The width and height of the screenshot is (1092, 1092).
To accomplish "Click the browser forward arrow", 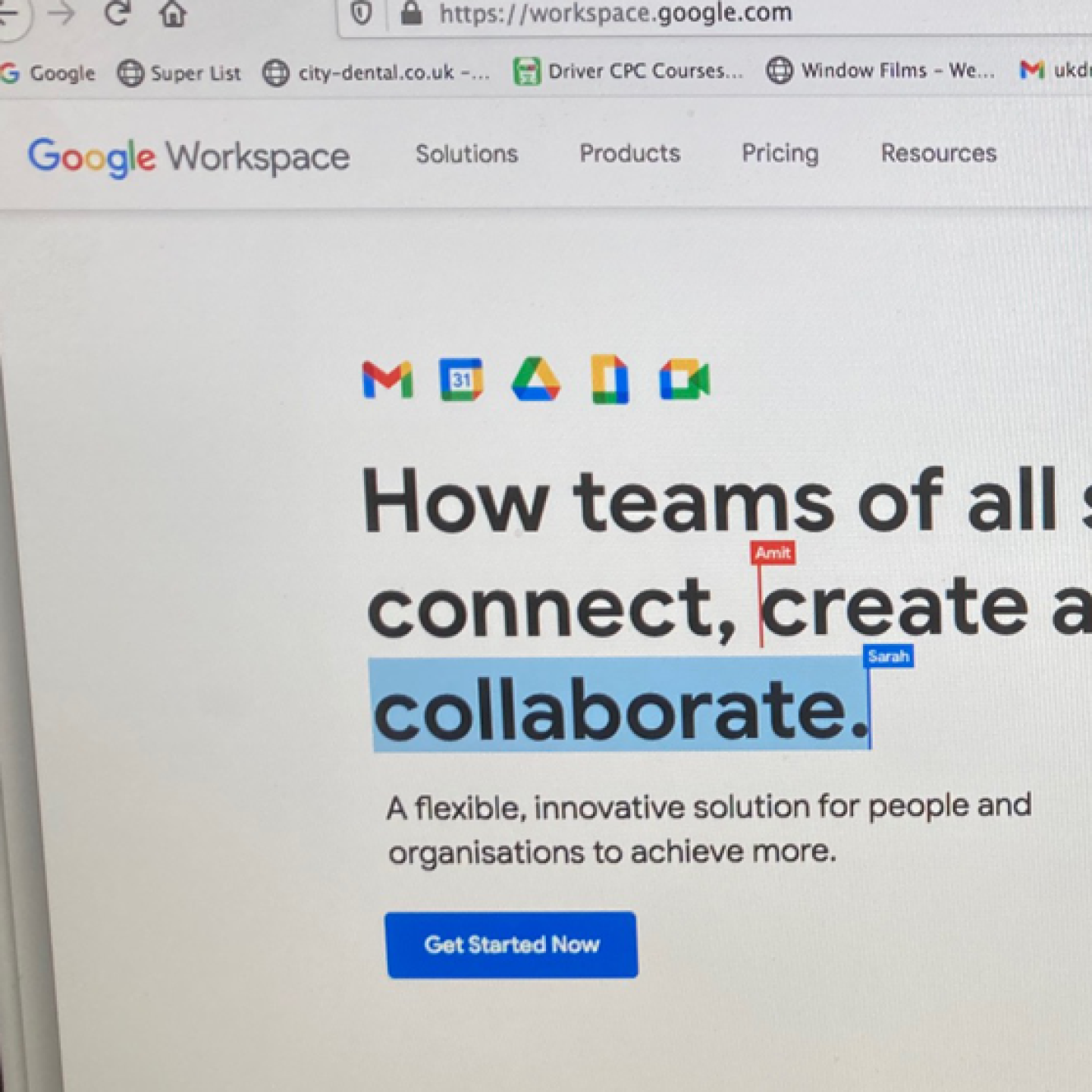I will pos(61,13).
